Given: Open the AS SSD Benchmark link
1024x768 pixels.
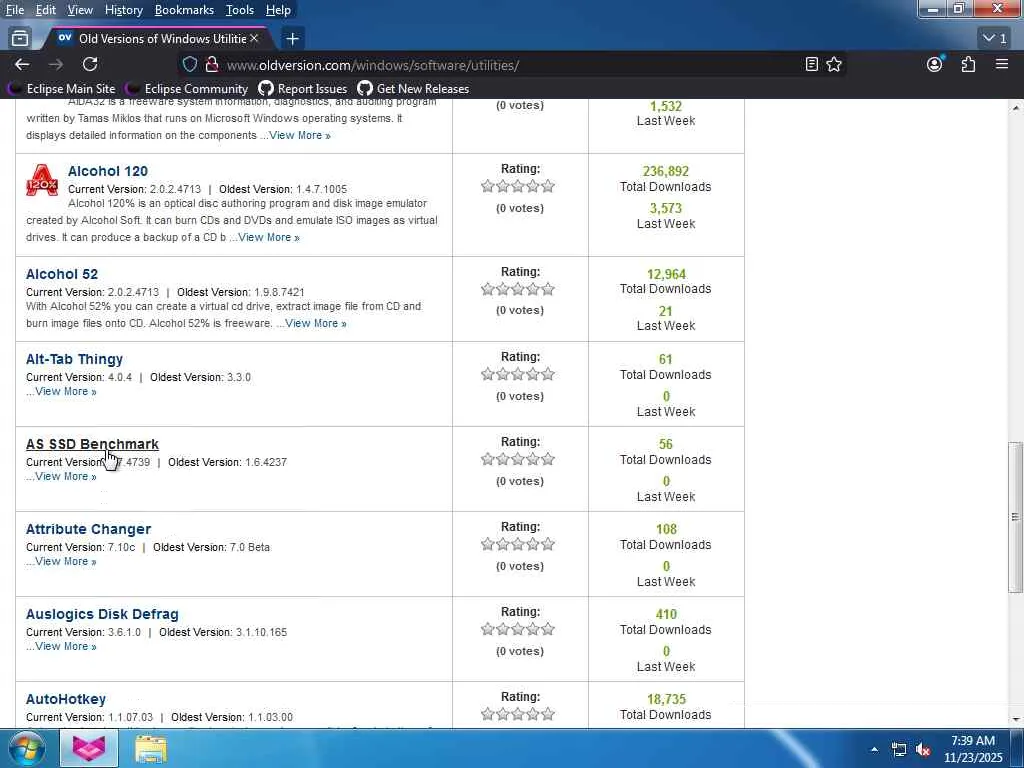Looking at the screenshot, I should [x=92, y=444].
